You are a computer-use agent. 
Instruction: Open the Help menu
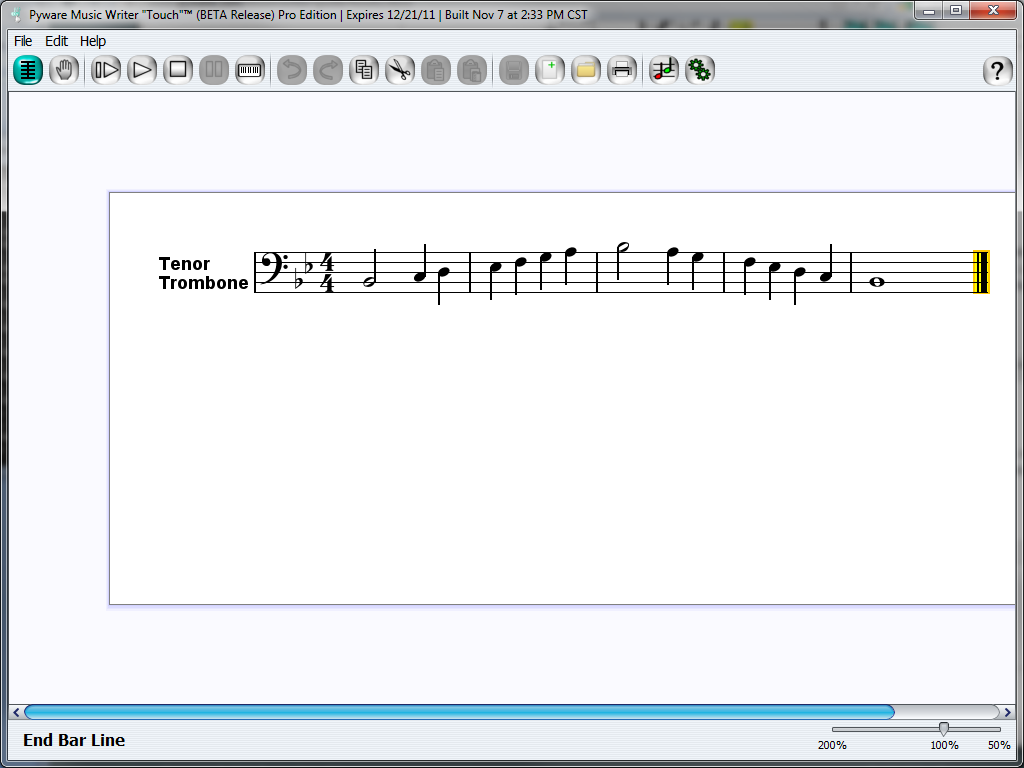click(x=93, y=41)
